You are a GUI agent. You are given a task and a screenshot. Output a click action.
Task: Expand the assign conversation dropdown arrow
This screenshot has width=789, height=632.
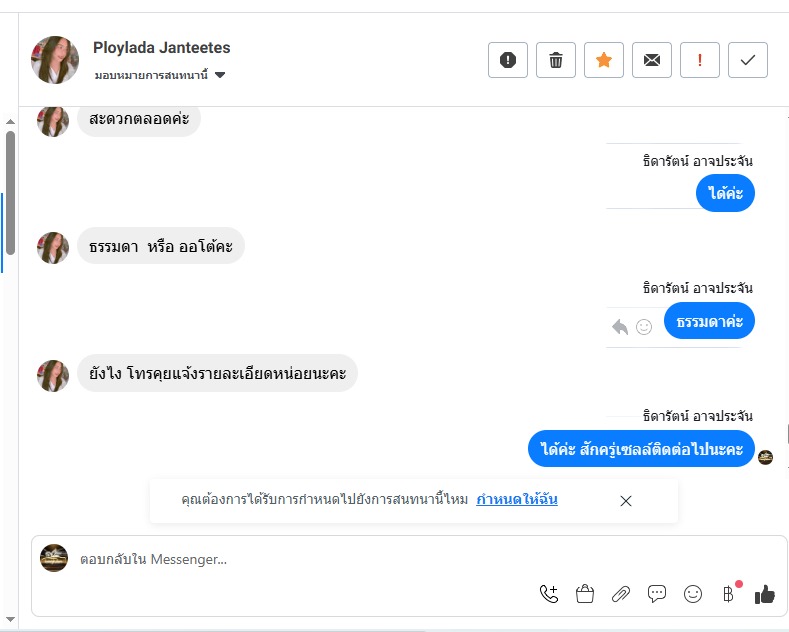tap(220, 75)
